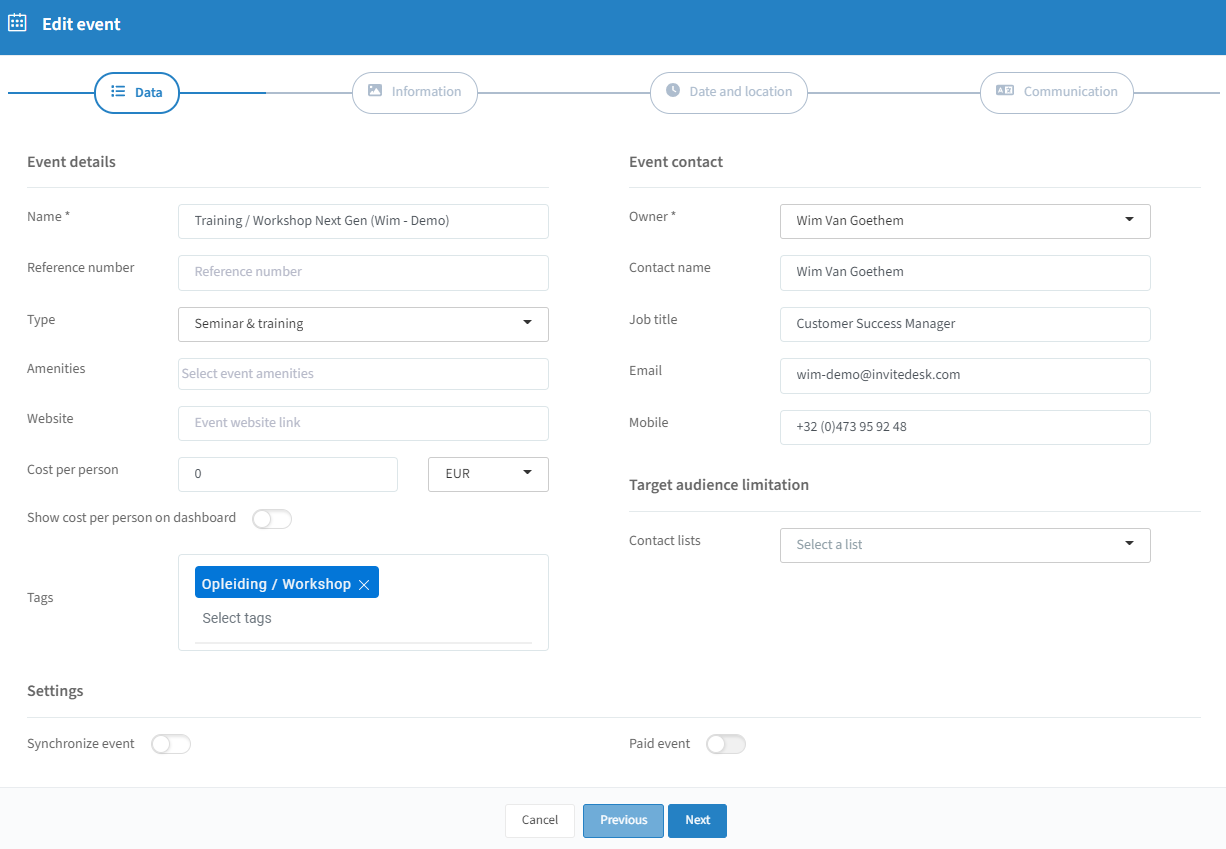Click the Email field with wim-demo address
1226x849 pixels.
click(965, 375)
